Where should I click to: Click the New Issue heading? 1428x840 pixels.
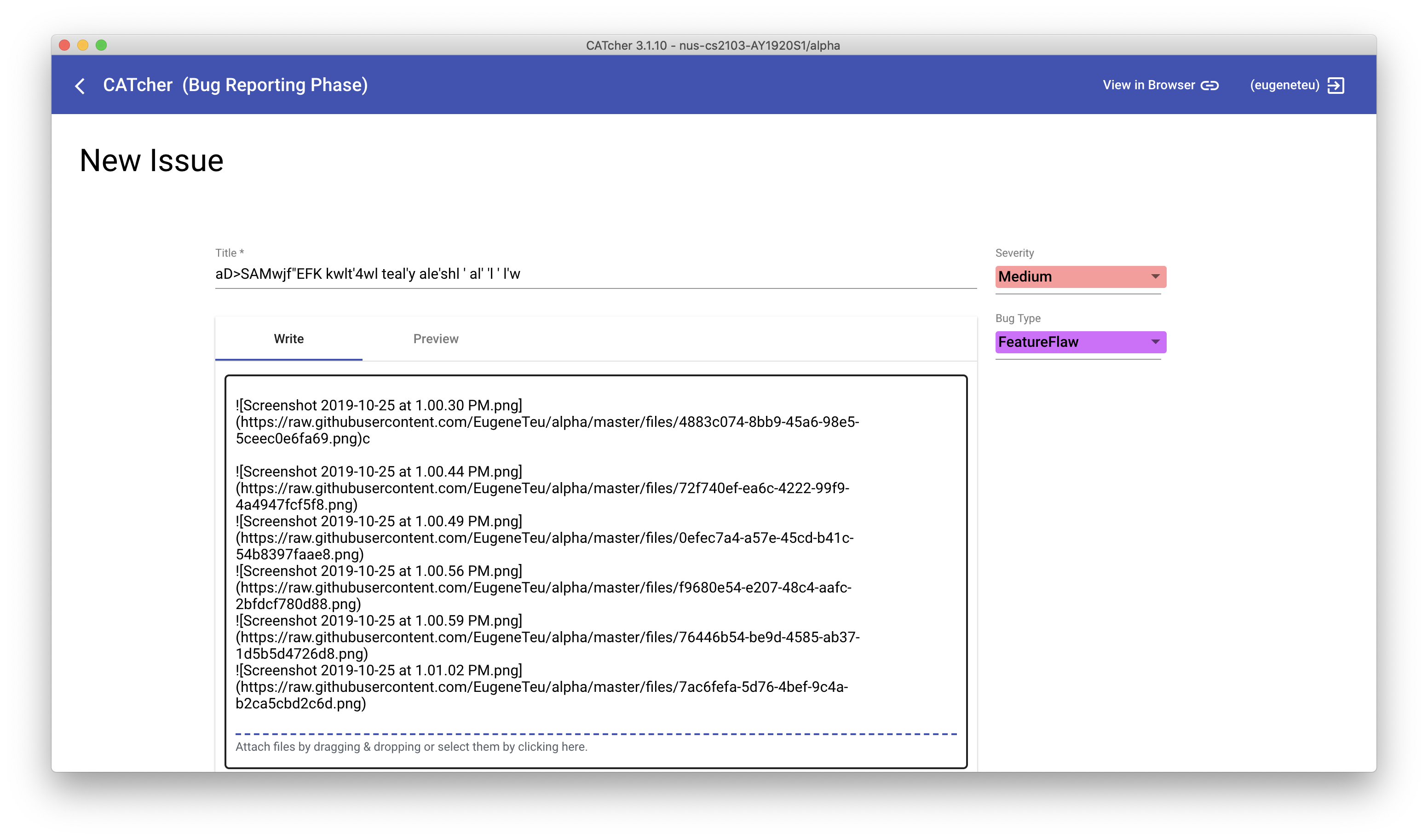(x=151, y=161)
